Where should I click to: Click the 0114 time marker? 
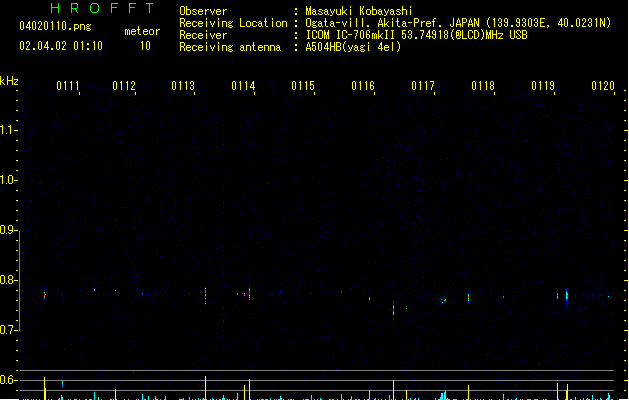(x=243, y=86)
